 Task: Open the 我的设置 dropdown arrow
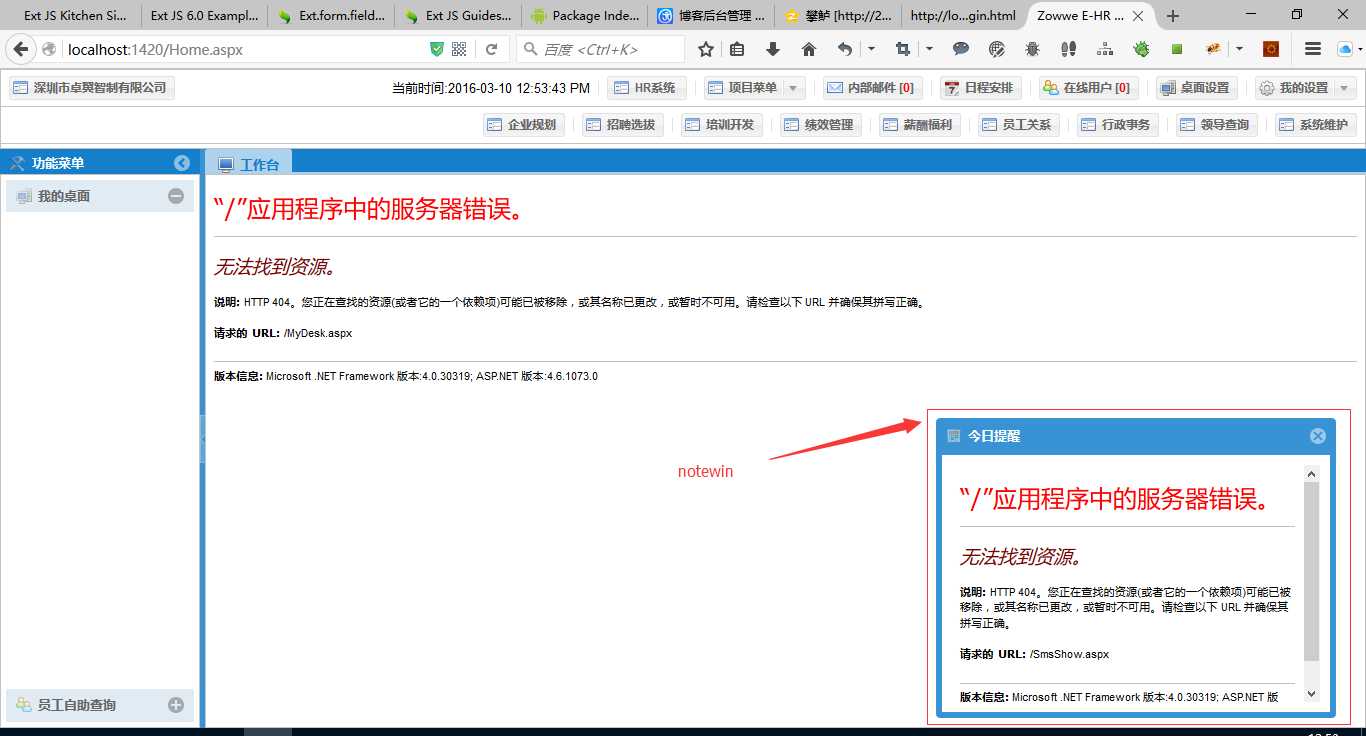[1345, 88]
